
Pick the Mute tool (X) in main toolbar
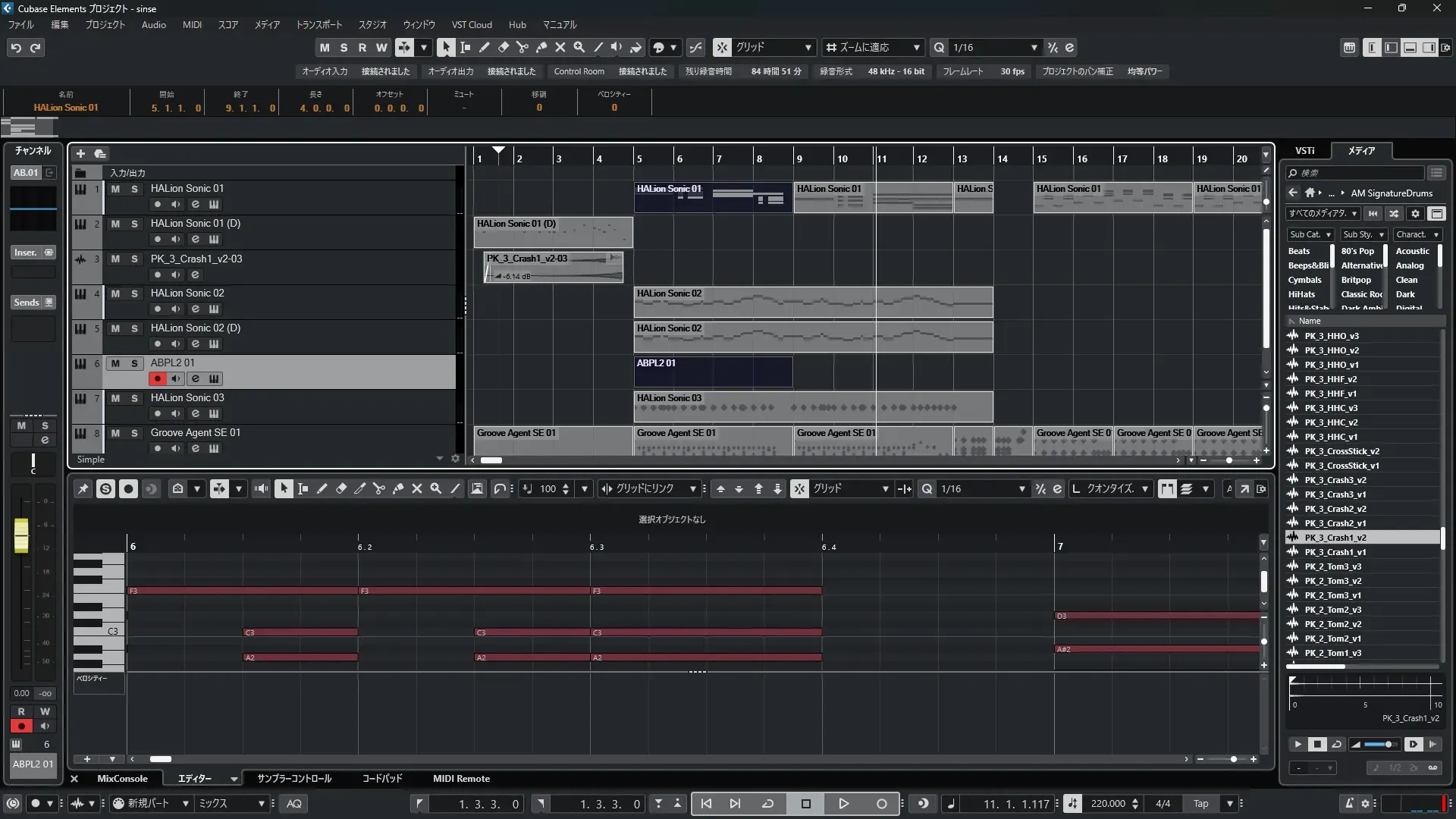(x=560, y=47)
